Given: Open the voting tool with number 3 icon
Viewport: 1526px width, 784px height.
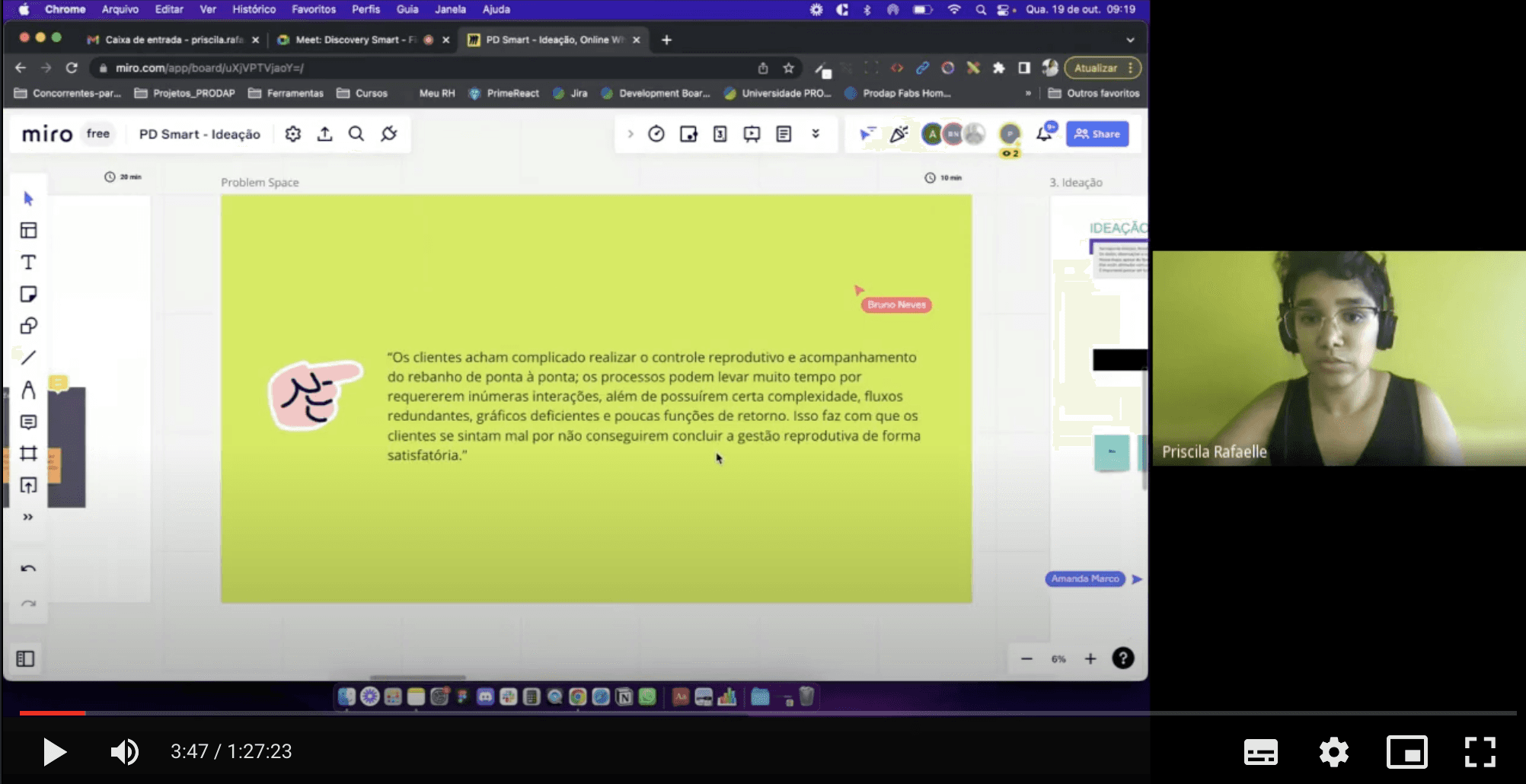Looking at the screenshot, I should (720, 134).
